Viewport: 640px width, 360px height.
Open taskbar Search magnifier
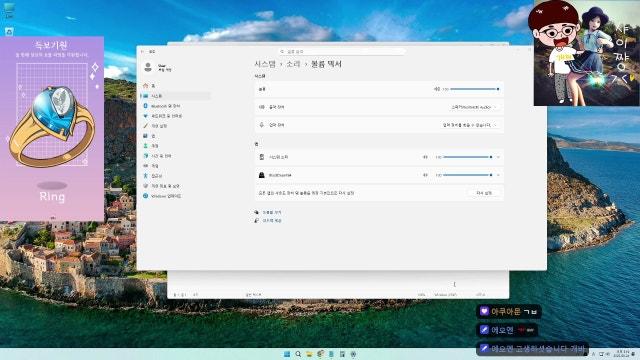tap(298, 354)
